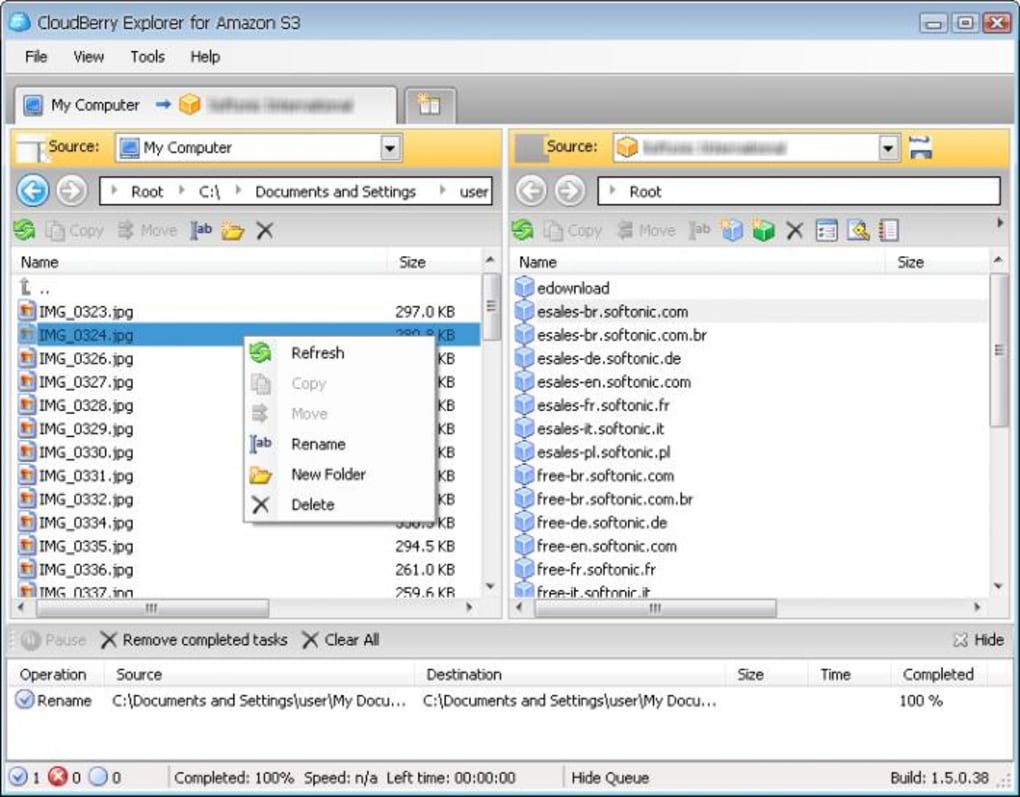Click IMG_0323.jpg file icon

tap(27, 311)
